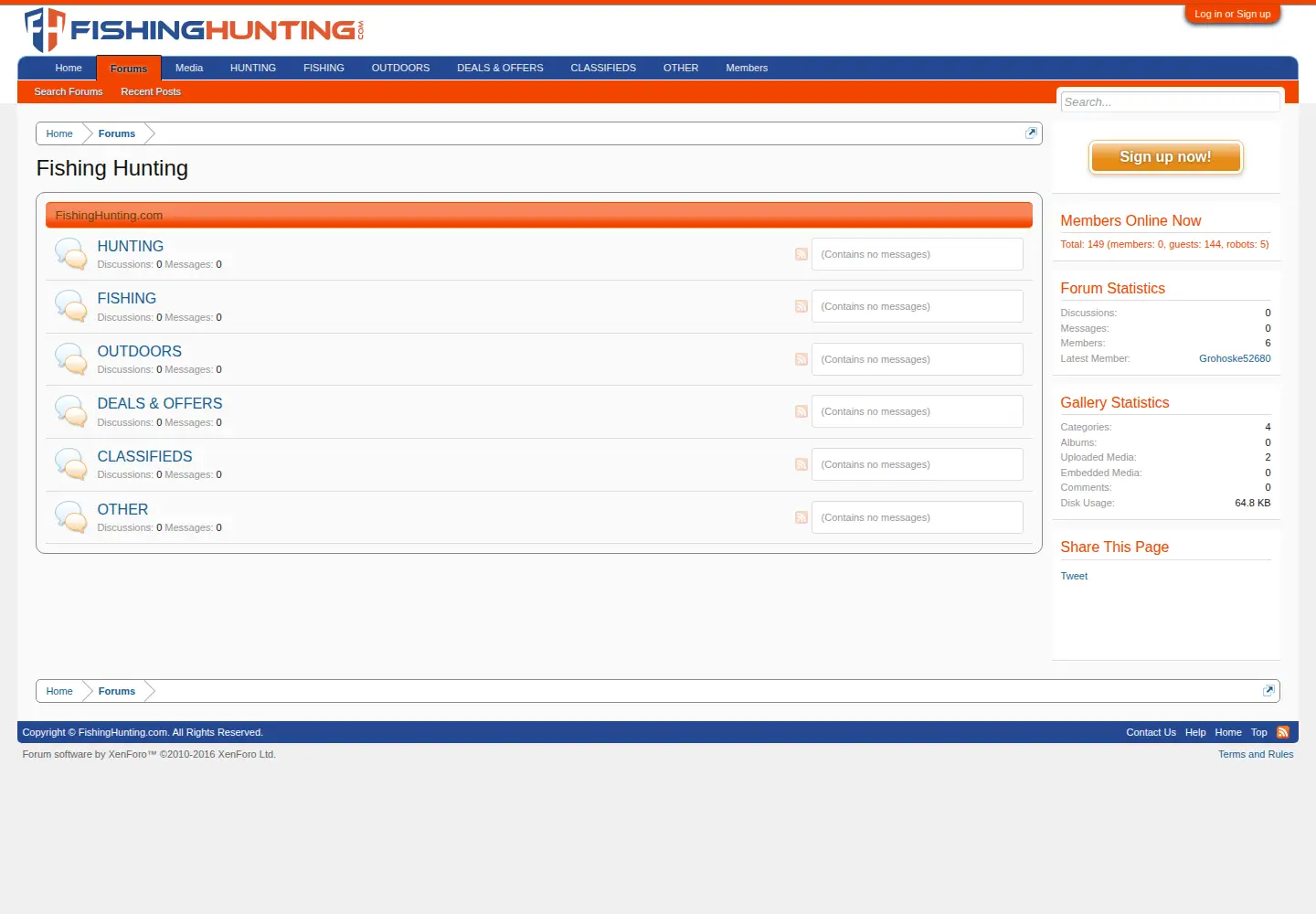Click Top link in footer
Image resolution: width=1316 pixels, height=914 pixels.
(1259, 732)
